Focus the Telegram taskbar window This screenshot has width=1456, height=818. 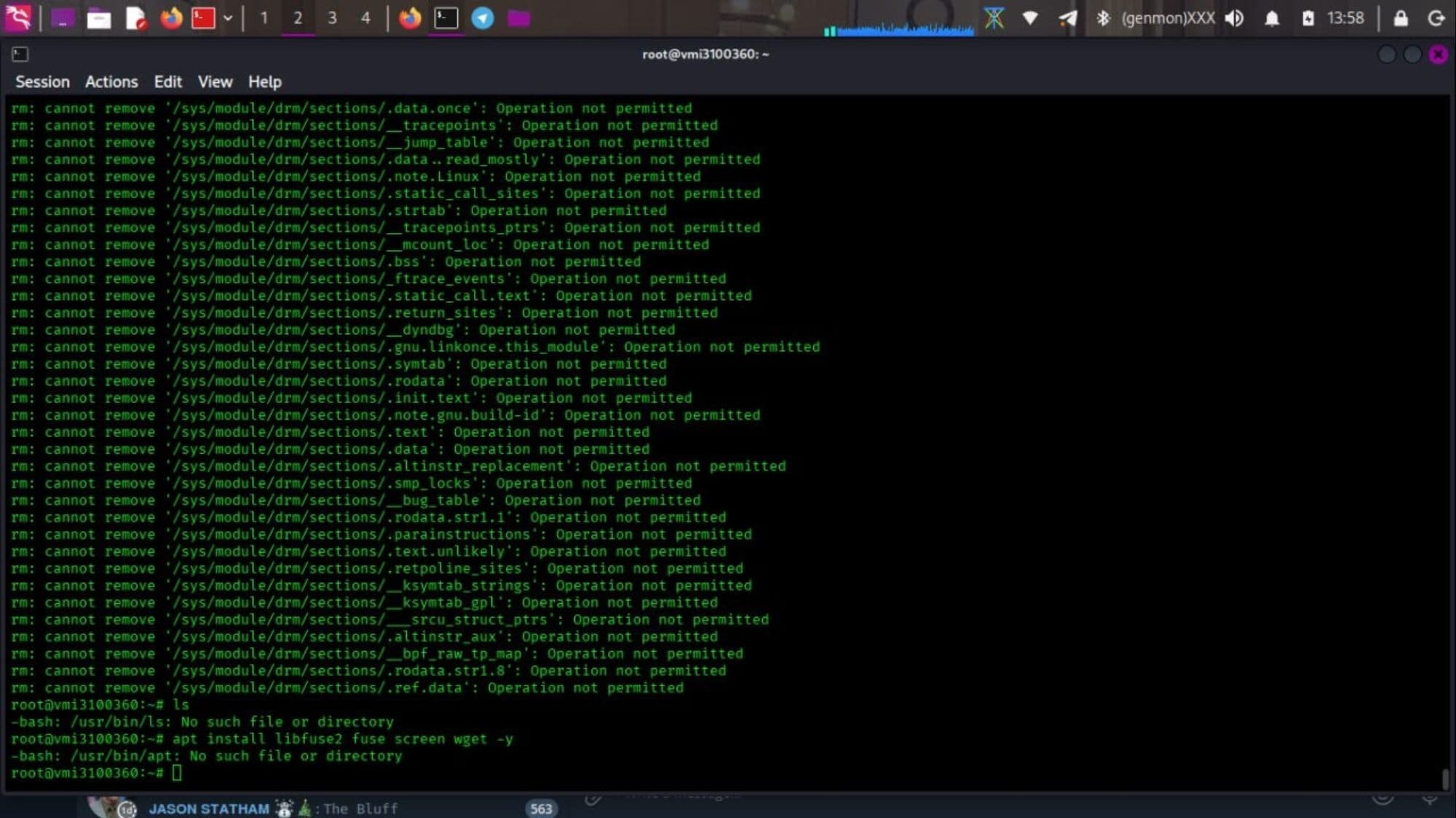(x=482, y=18)
